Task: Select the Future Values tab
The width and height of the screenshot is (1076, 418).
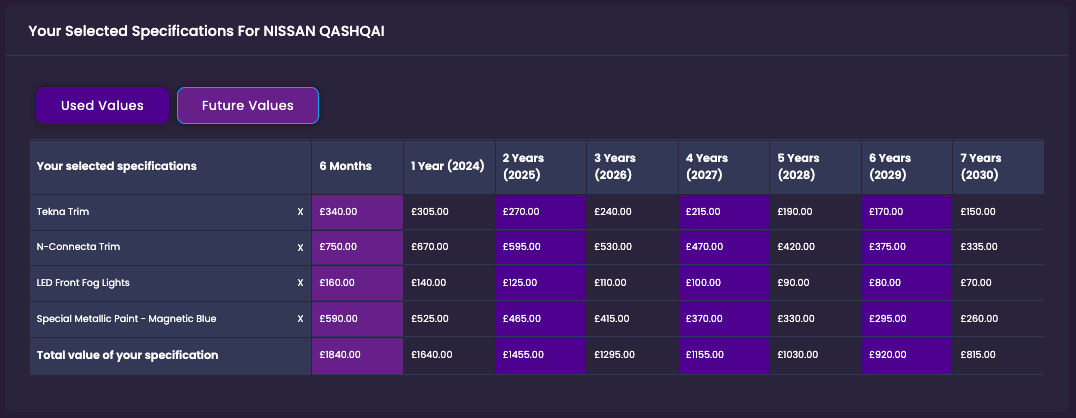Action: (x=248, y=105)
